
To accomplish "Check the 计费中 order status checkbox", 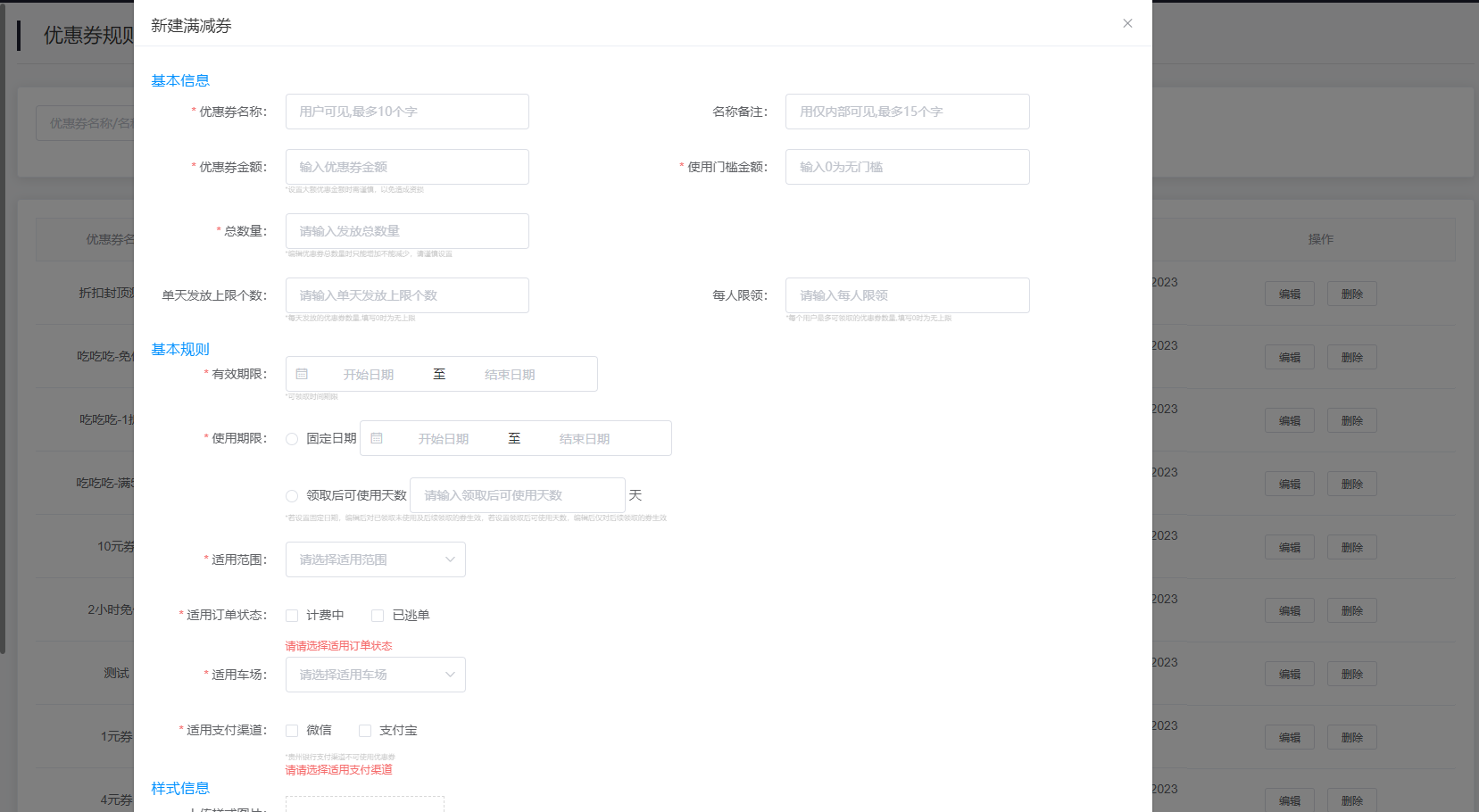I will 292,616.
